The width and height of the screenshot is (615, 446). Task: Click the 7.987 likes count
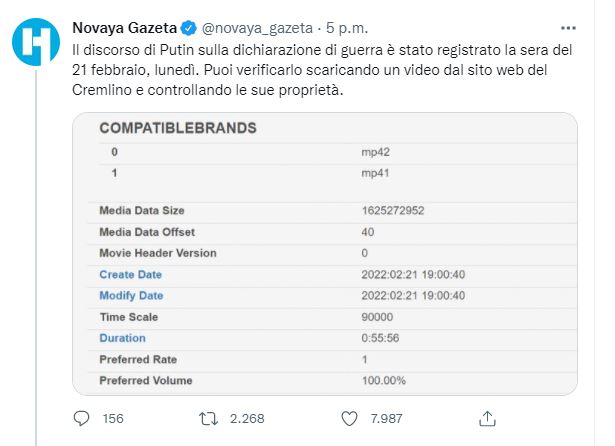(x=386, y=419)
